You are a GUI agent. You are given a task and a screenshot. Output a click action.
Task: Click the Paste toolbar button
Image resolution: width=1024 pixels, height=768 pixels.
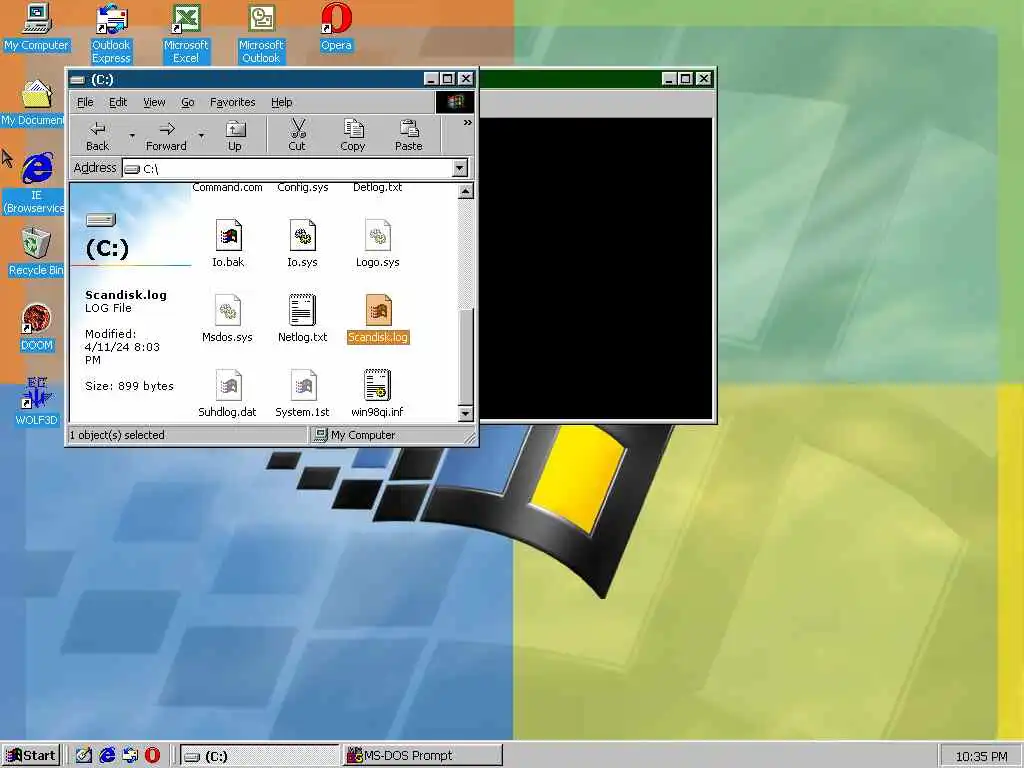[x=409, y=136]
